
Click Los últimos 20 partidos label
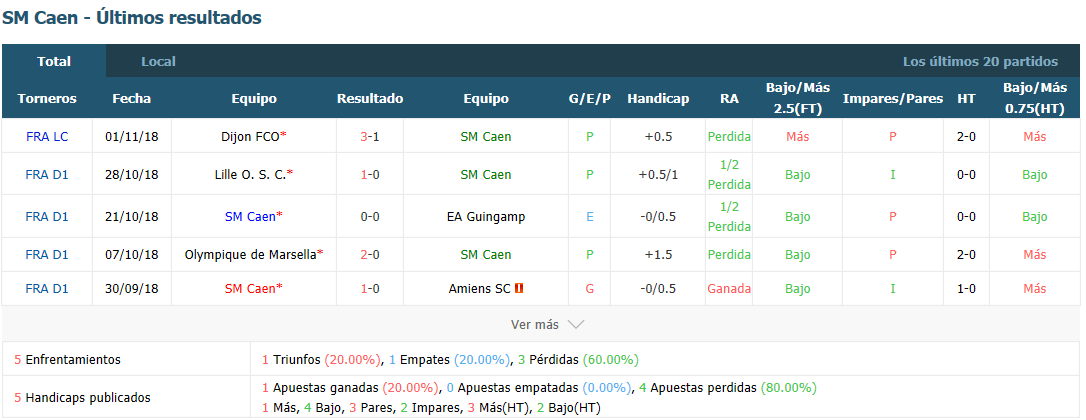(980, 61)
